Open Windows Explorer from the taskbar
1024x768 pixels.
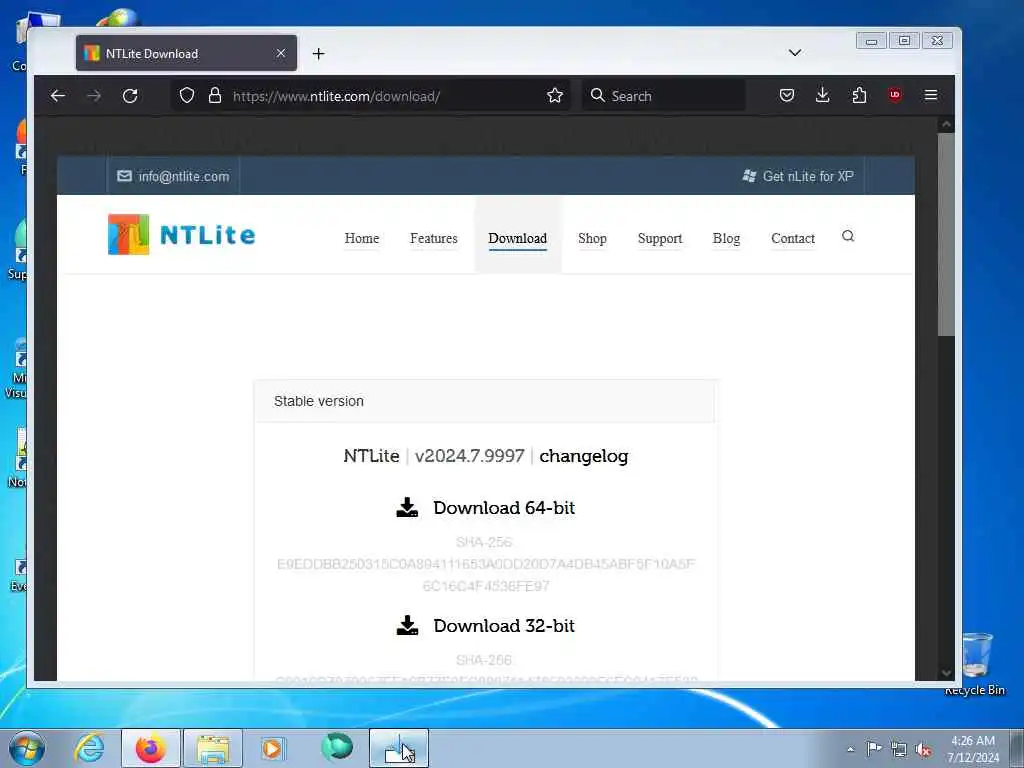click(x=213, y=748)
